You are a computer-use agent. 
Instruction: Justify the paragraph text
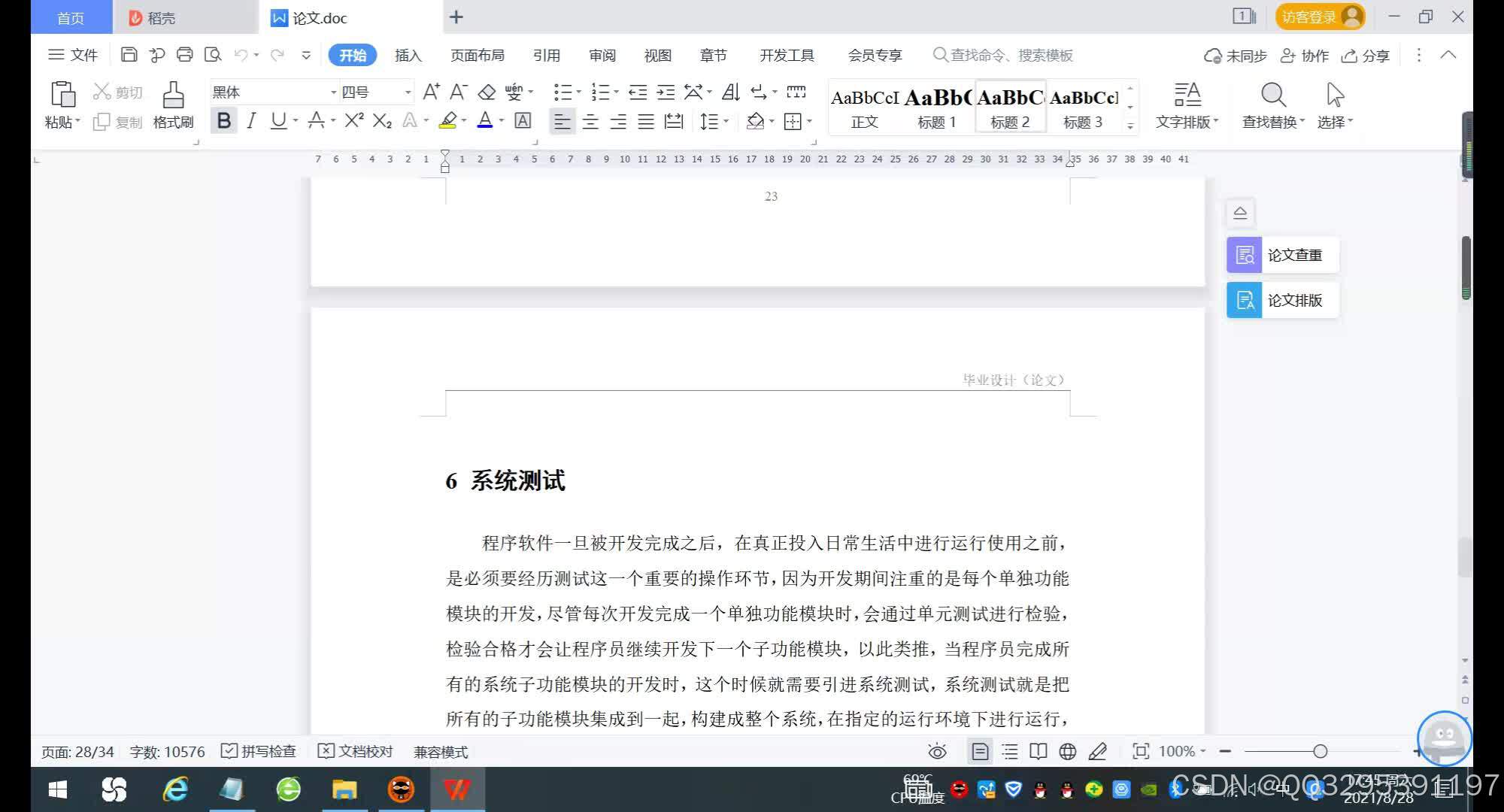pos(646,121)
